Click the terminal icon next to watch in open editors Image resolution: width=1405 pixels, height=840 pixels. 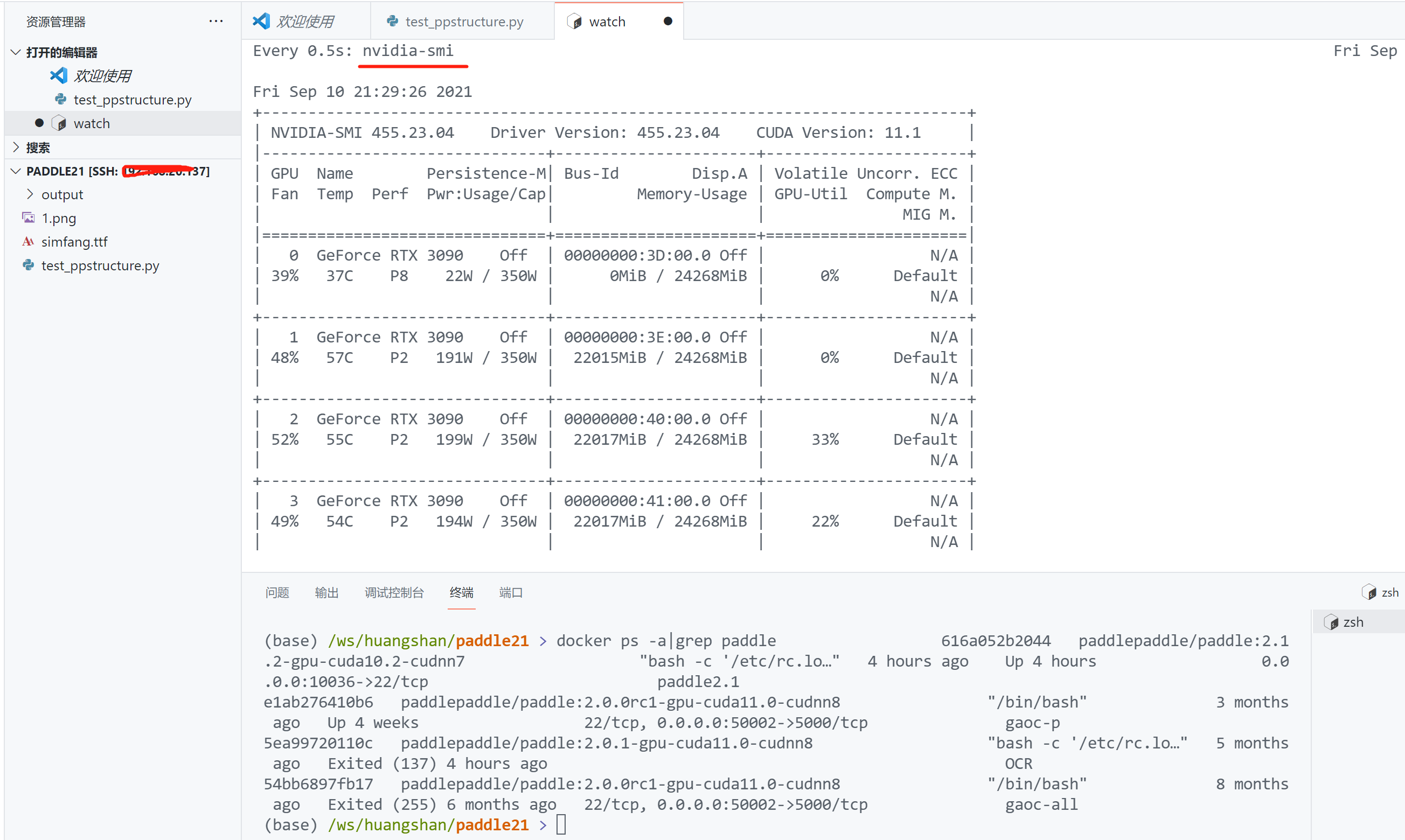click(59, 123)
